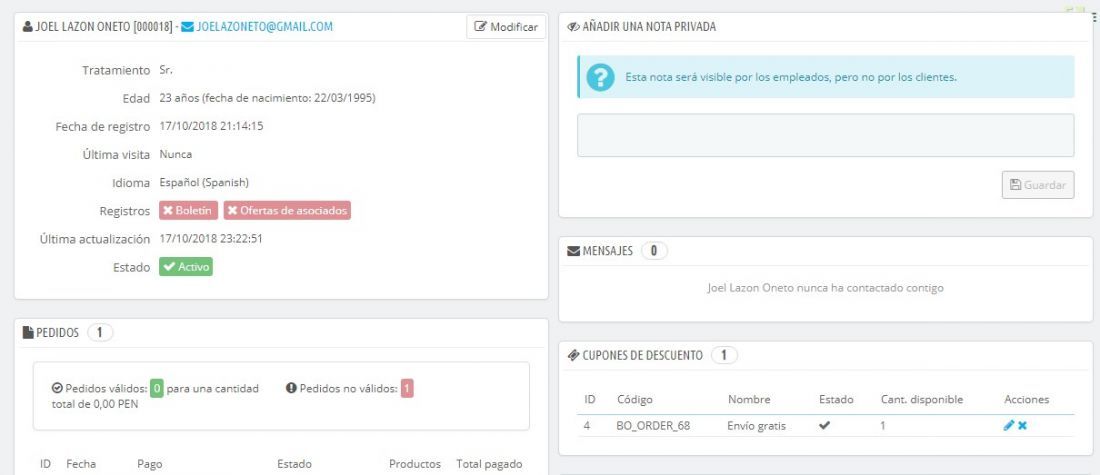
Task: Click the Guardar button for the private note
Action: [x=1038, y=185]
